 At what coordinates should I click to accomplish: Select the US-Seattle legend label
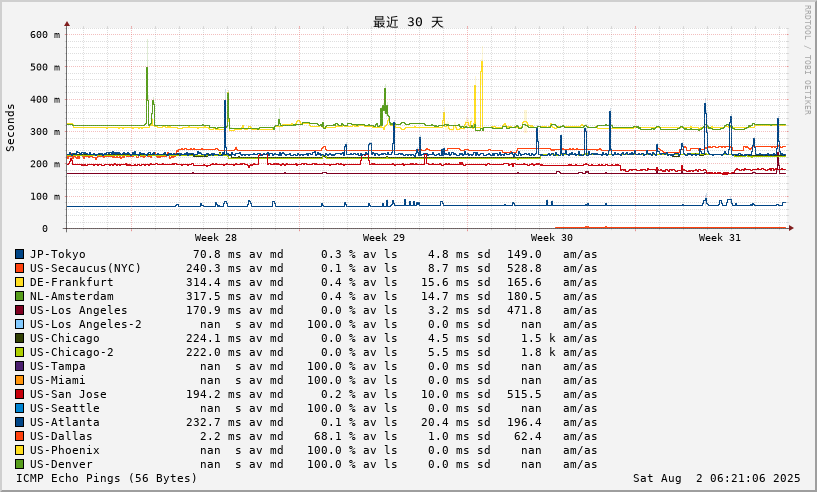tap(65, 409)
